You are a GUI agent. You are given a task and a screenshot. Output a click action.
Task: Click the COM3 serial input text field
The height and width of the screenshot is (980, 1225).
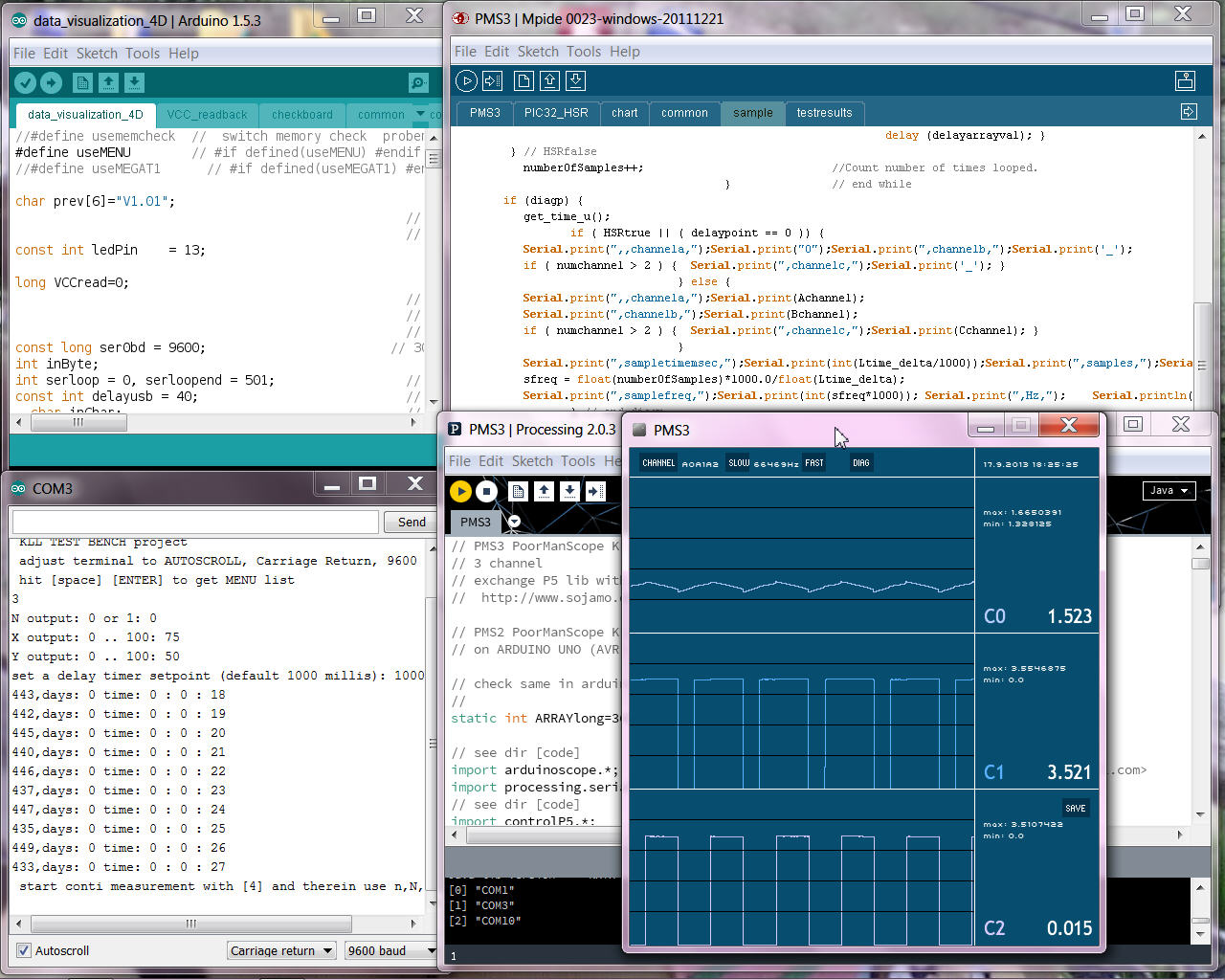pos(195,522)
